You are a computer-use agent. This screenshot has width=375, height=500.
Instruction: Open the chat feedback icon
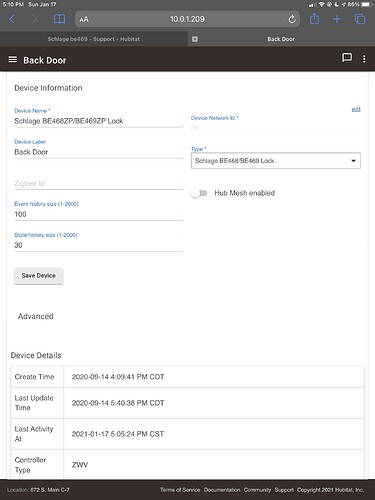click(347, 58)
